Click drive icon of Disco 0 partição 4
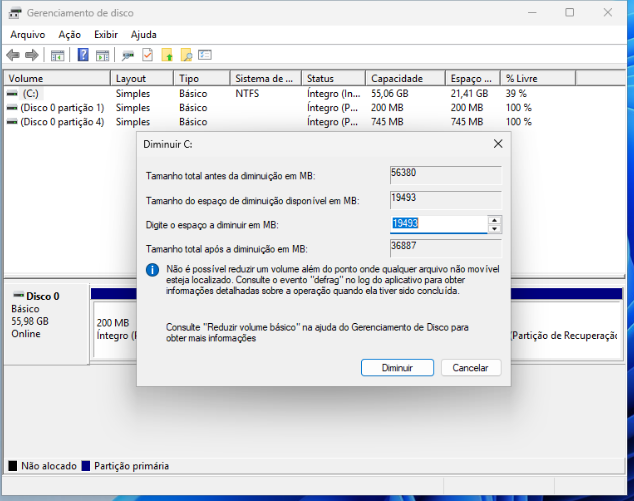The image size is (634, 501). (x=12, y=122)
